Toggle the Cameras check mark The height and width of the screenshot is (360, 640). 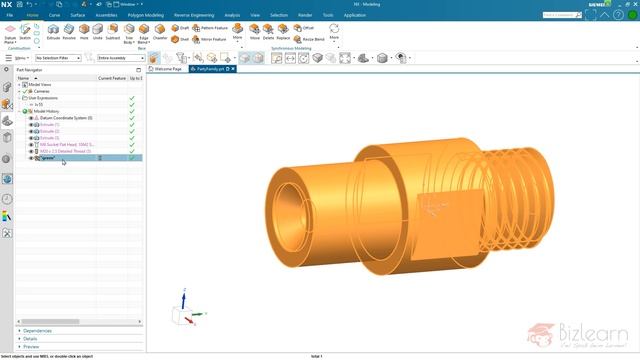click(25, 91)
